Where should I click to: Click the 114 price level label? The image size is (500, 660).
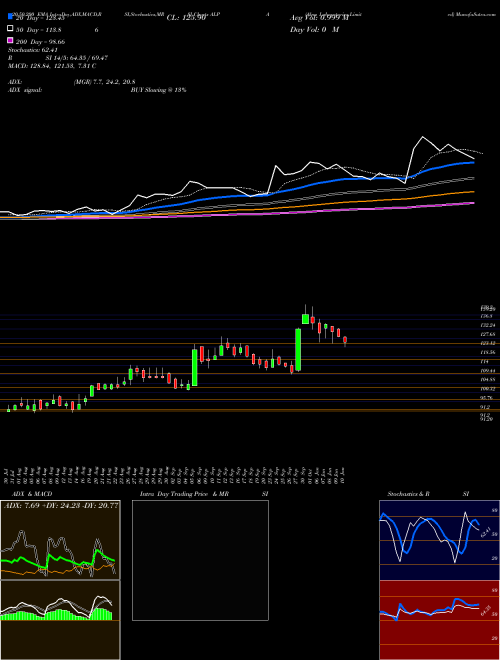click(x=485, y=361)
